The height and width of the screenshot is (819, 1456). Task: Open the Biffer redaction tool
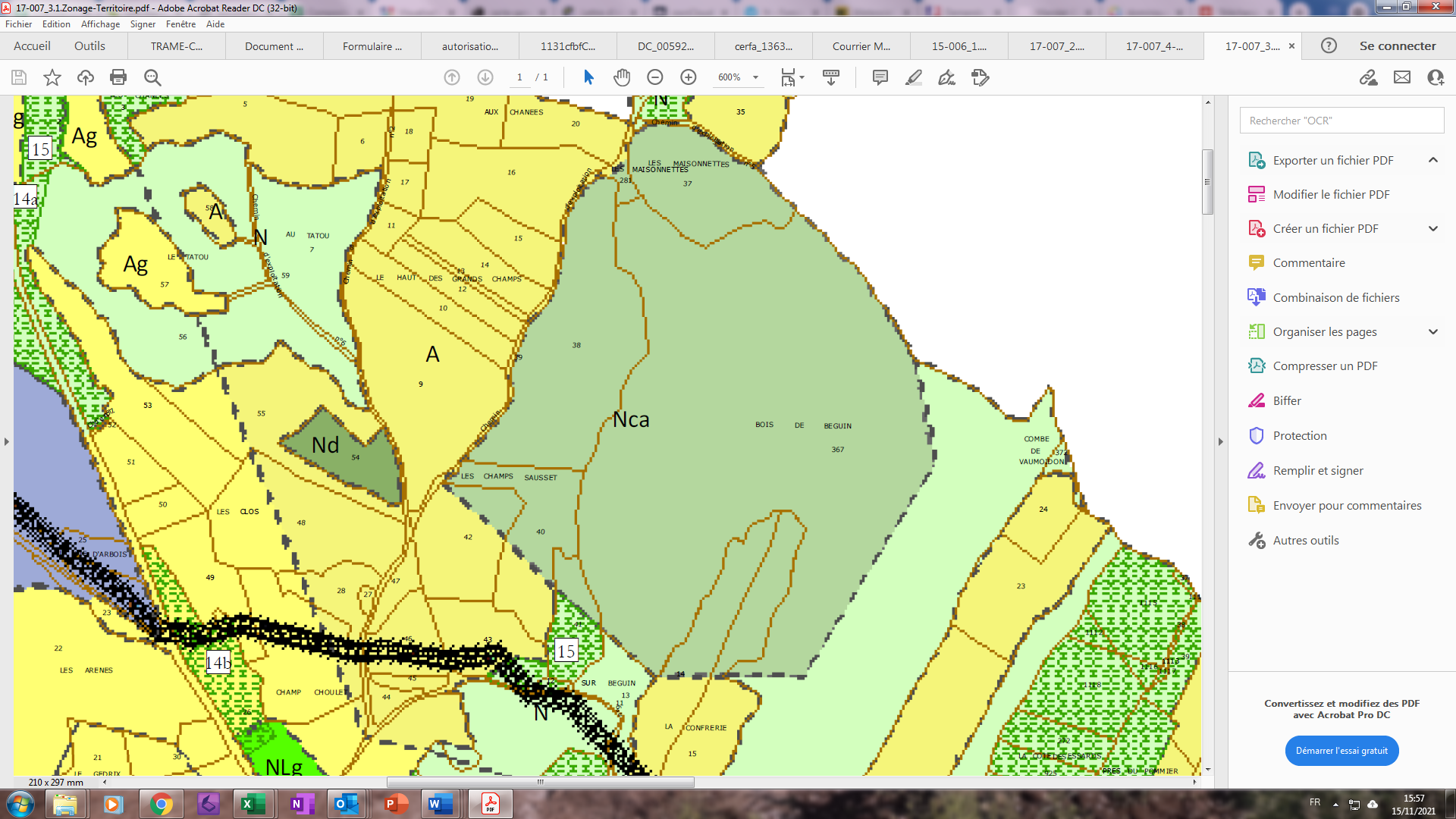1286,401
